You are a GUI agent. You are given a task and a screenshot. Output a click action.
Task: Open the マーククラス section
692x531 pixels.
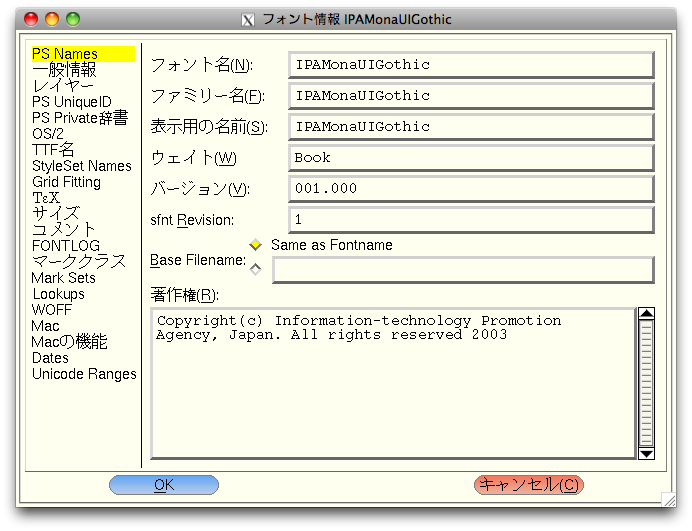pyautogui.click(x=79, y=262)
